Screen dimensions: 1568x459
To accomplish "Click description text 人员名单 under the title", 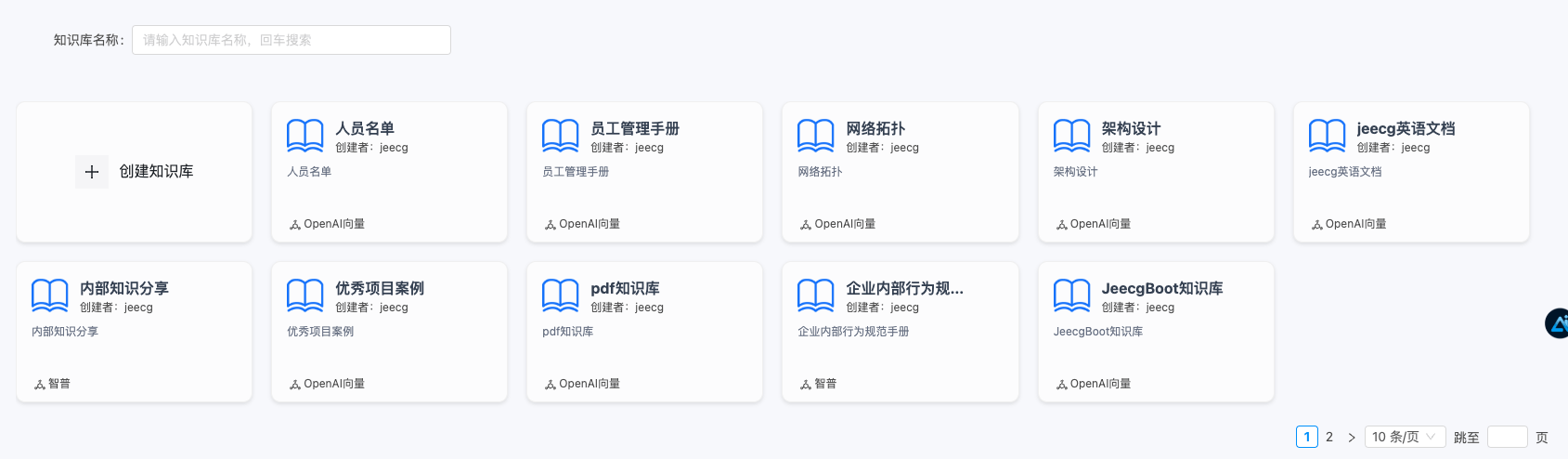I will point(309,172).
